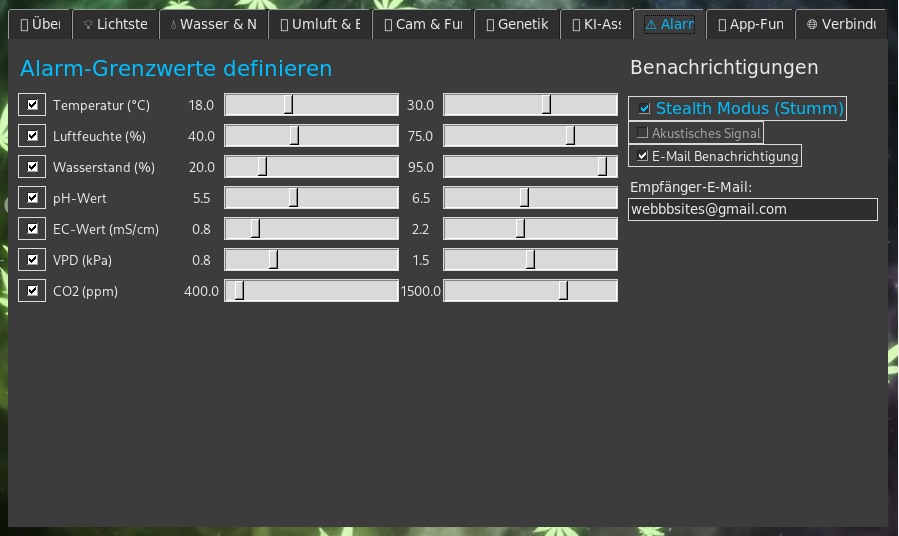Click the '6.5' pH maximum value
The width and height of the screenshot is (899, 536).
[421, 198]
